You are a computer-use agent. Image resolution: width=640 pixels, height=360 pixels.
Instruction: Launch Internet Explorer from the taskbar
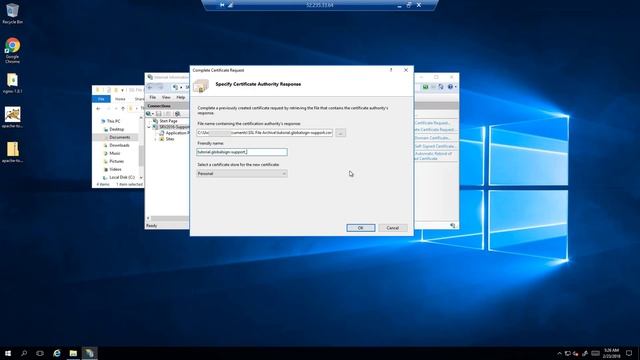(x=57, y=353)
